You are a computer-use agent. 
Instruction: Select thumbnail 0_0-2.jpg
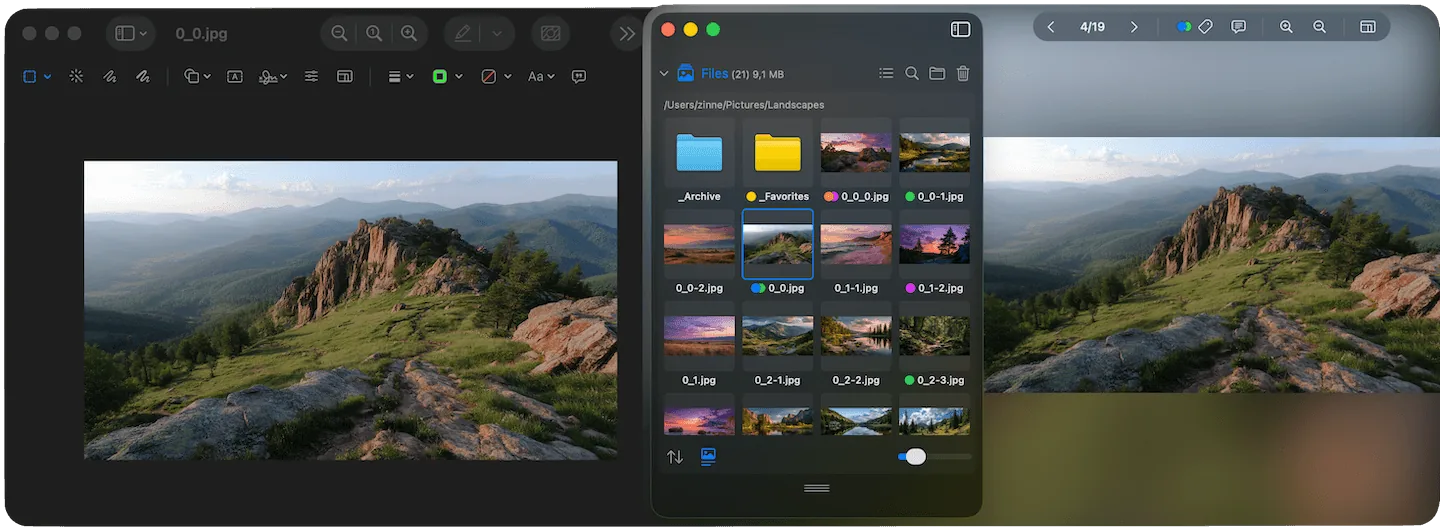pyautogui.click(x=699, y=244)
